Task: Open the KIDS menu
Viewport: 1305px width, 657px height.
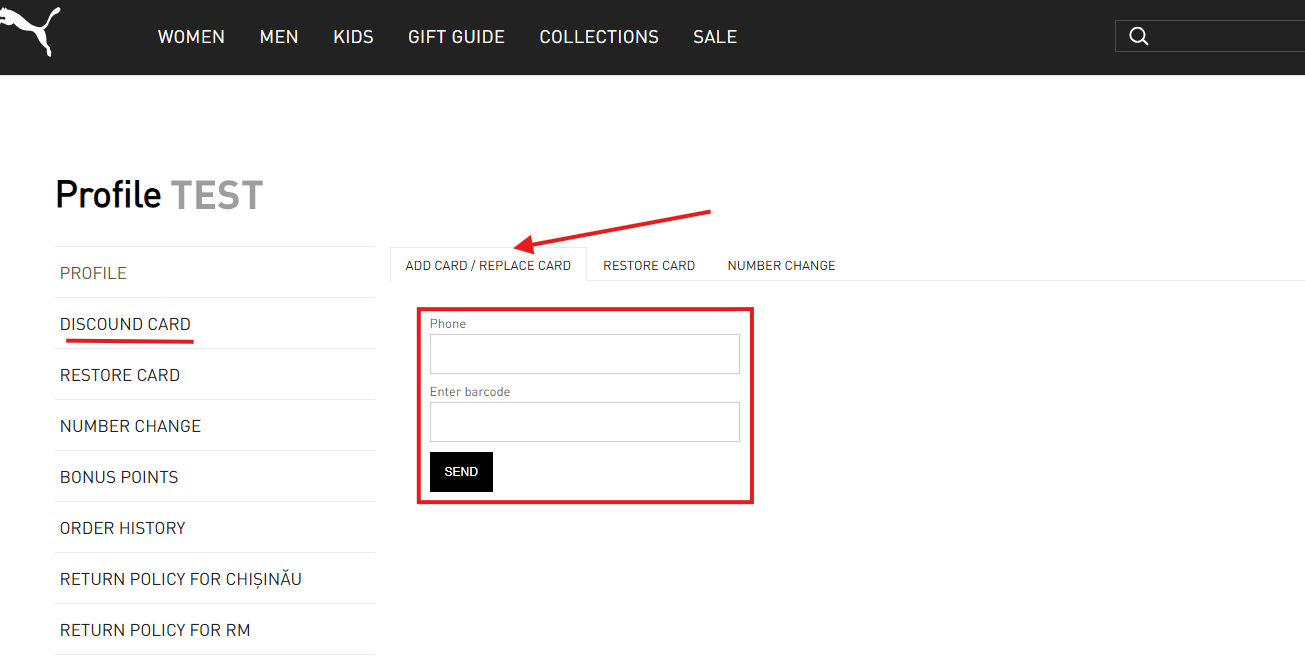Action: pyautogui.click(x=353, y=37)
